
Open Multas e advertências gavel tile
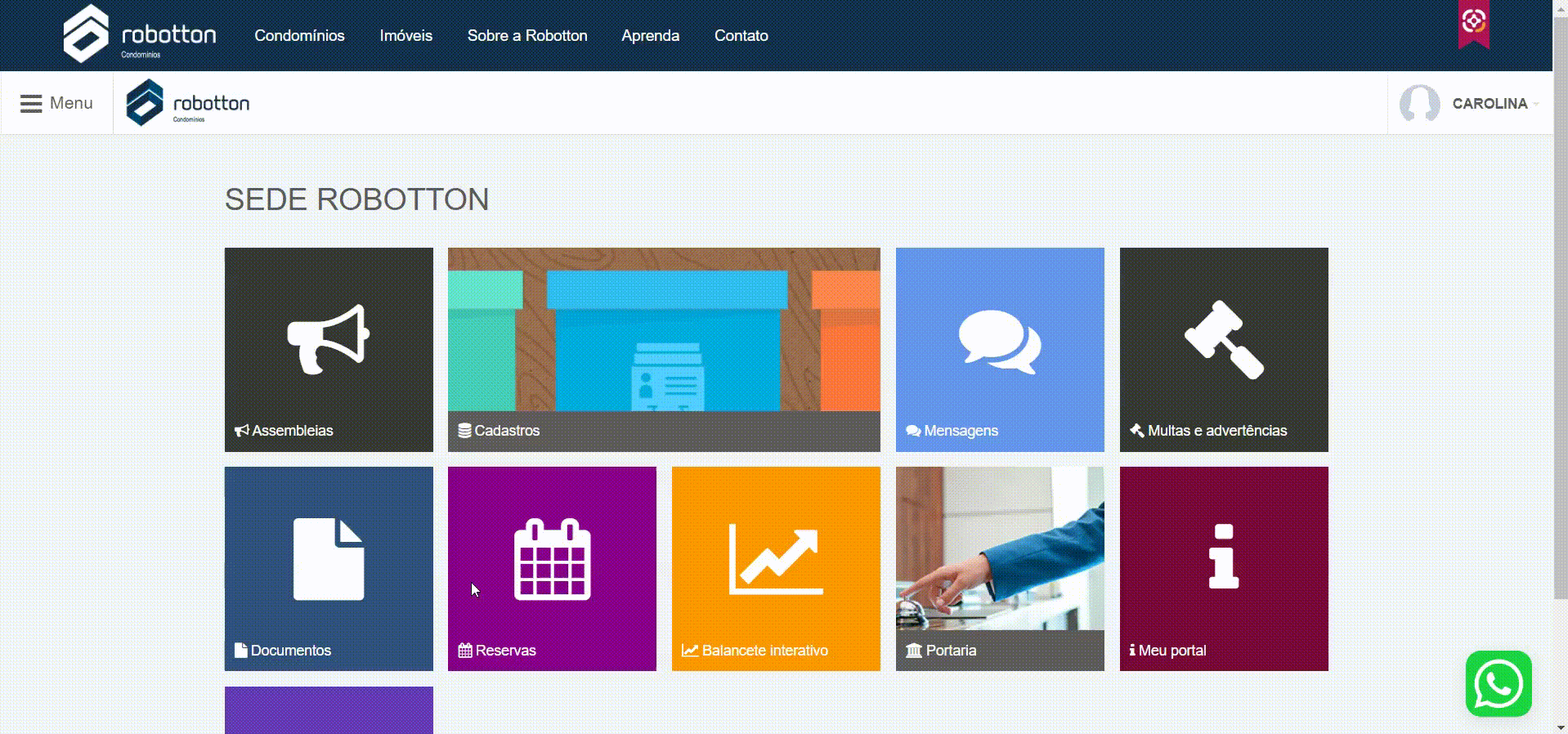[x=1223, y=349]
